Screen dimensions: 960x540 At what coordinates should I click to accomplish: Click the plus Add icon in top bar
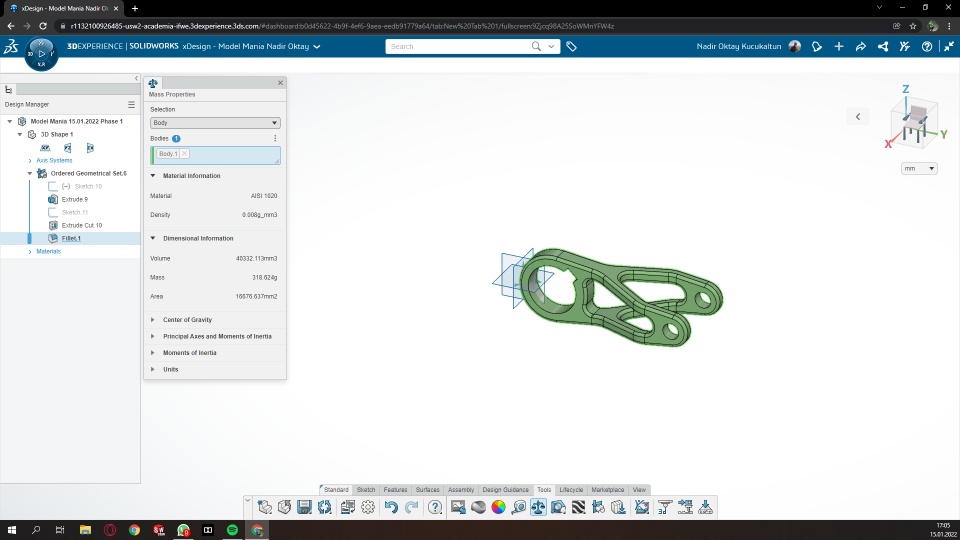(839, 47)
